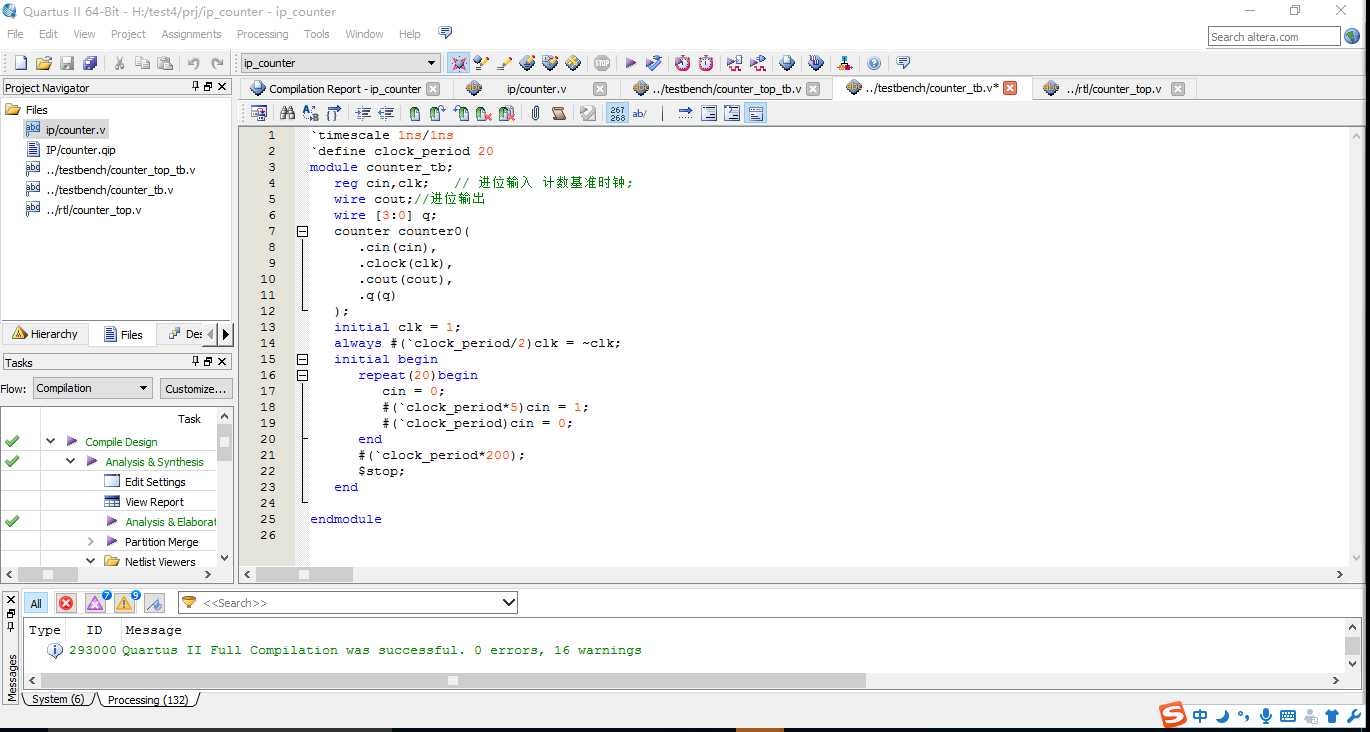Toggle the warning messages filter
This screenshot has width=1370, height=732.
coord(125,602)
